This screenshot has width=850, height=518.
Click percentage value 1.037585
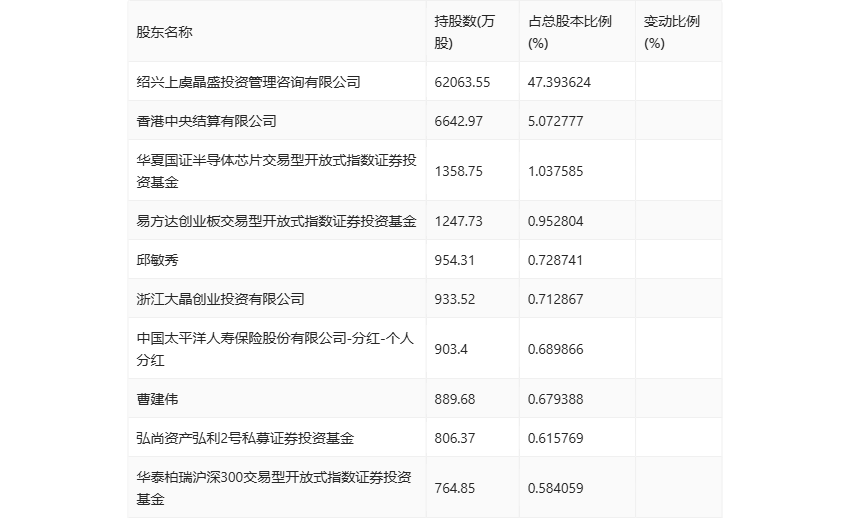click(x=556, y=171)
